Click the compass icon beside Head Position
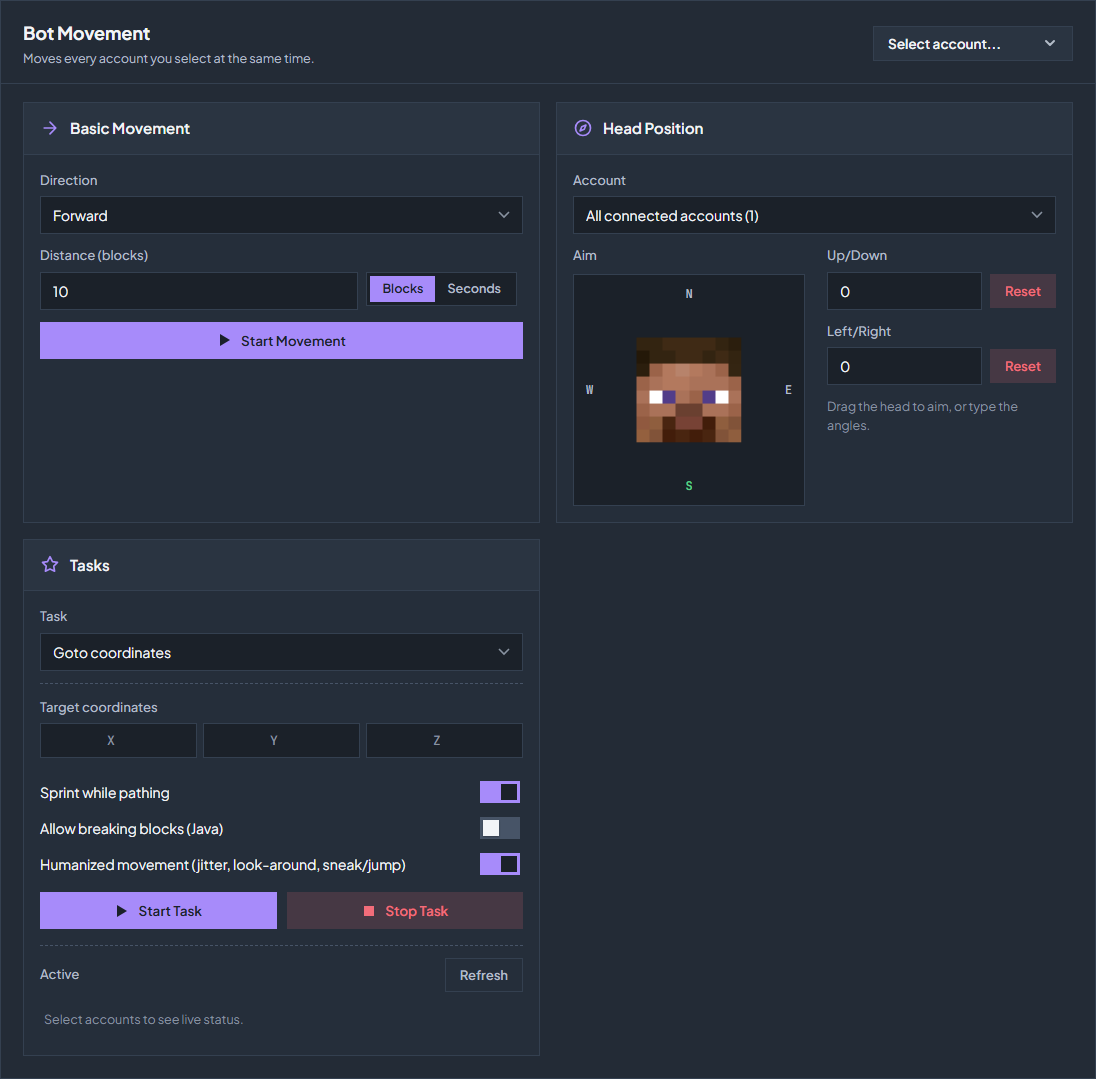This screenshot has width=1096, height=1079. [583, 128]
